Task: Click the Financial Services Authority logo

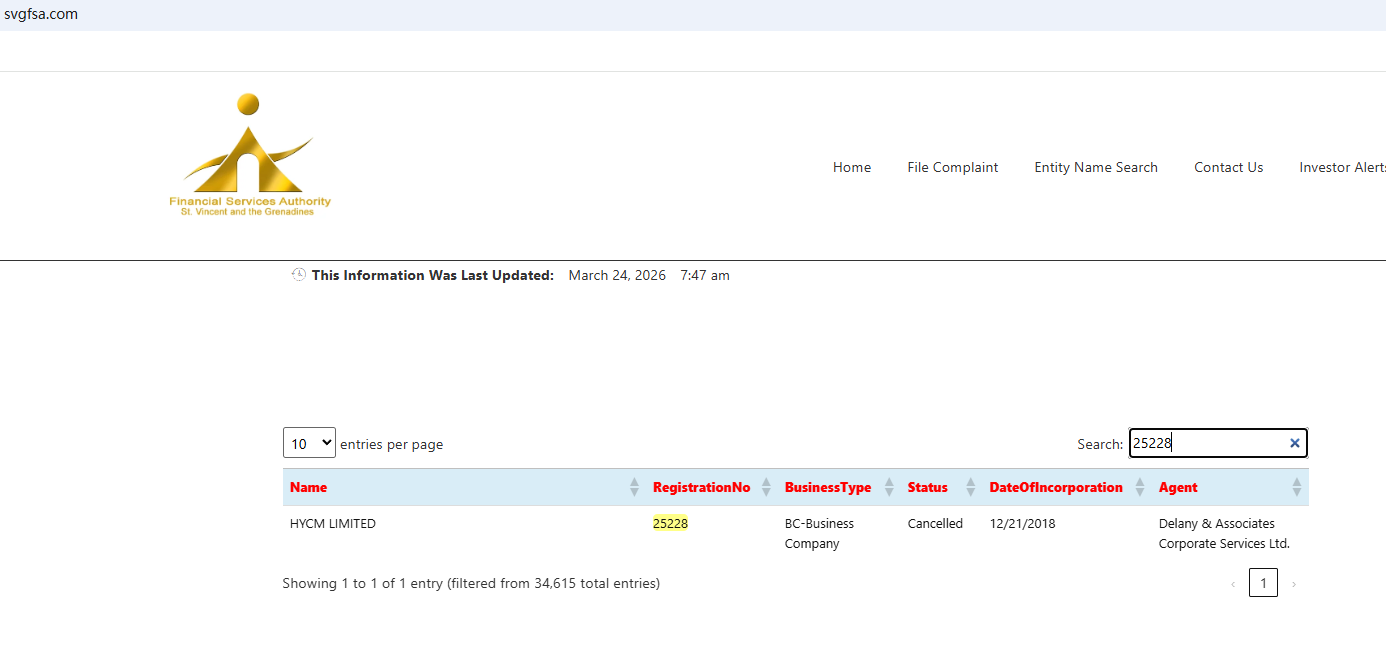Action: click(249, 155)
